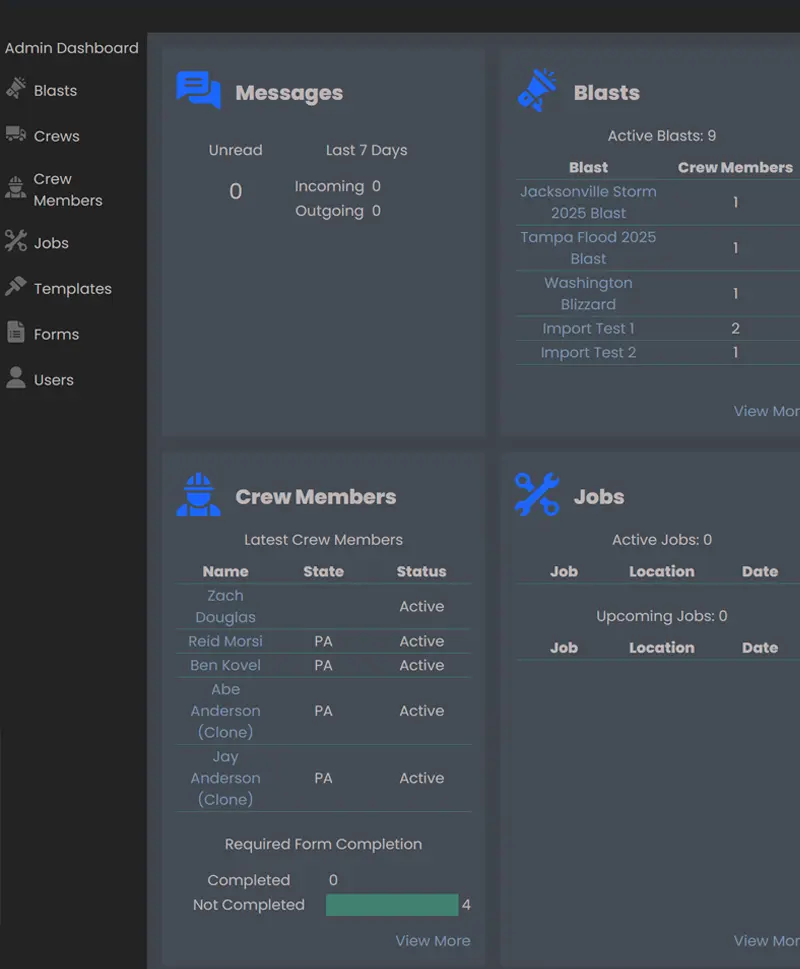Viewport: 800px width, 969px height.
Task: Click the Messages card title
Action: tap(289, 93)
